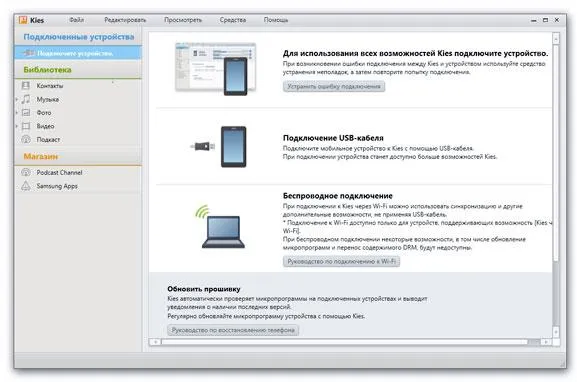Viewport: 580px width, 382px height.
Task: Open the Просмотреть menu
Action: click(183, 20)
